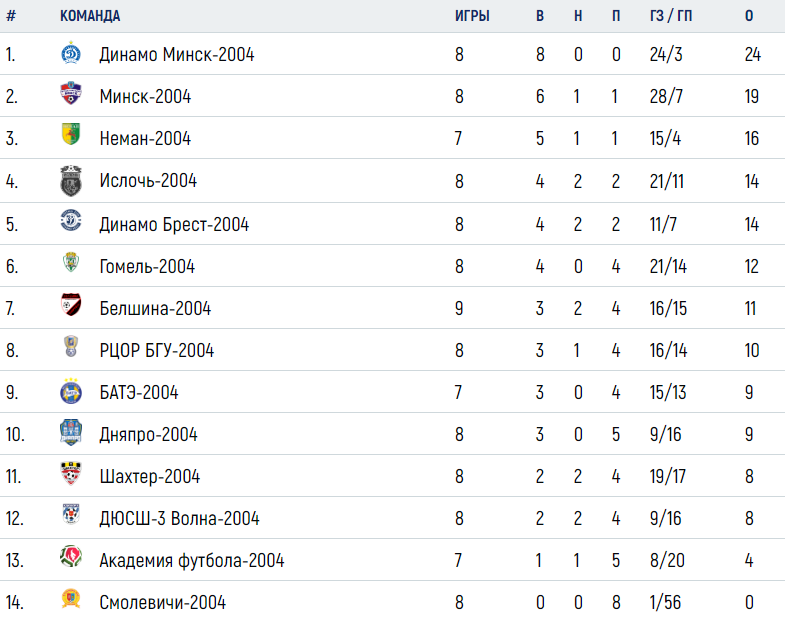Open the РЦОР БГУ-2004 team page
Image resolution: width=785 pixels, height=619 pixels.
point(157,351)
